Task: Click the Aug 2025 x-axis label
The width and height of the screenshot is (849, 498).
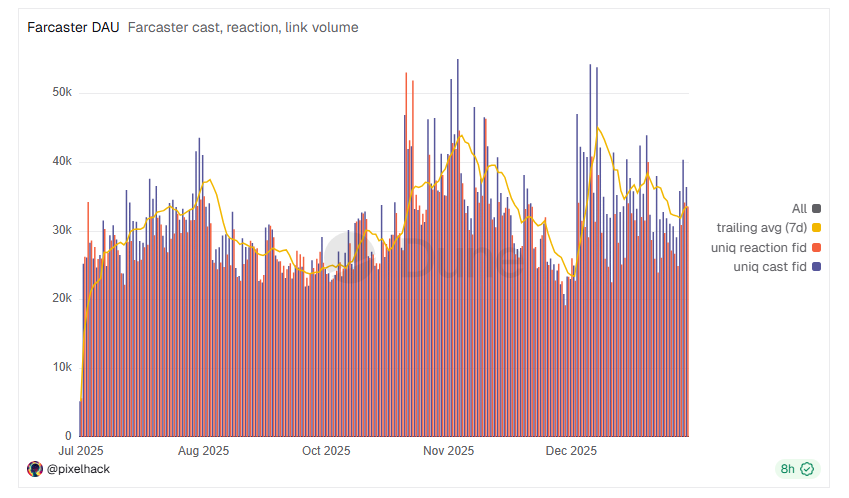Action: pos(203,451)
